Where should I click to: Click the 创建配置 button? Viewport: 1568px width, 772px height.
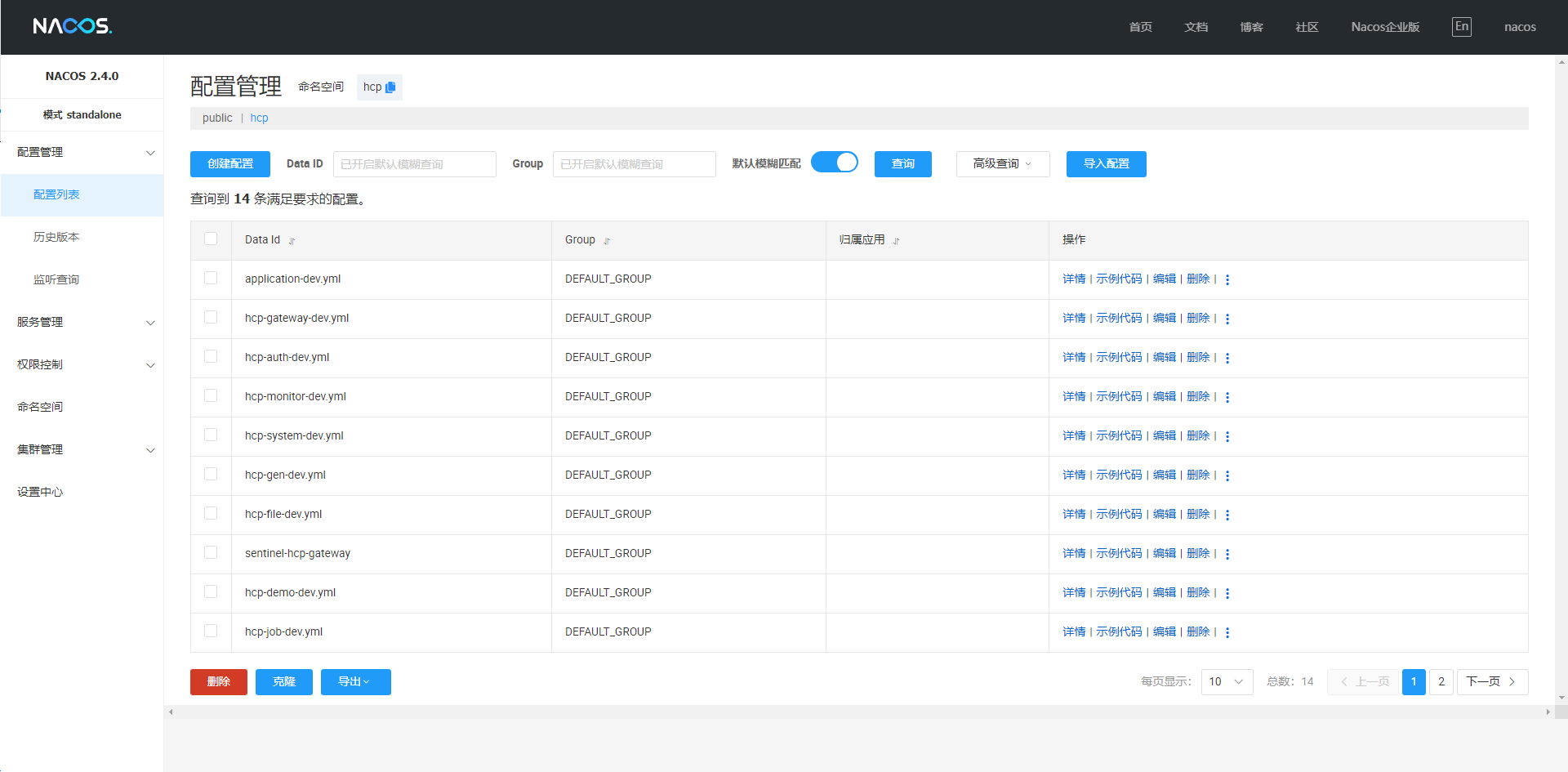tap(230, 164)
